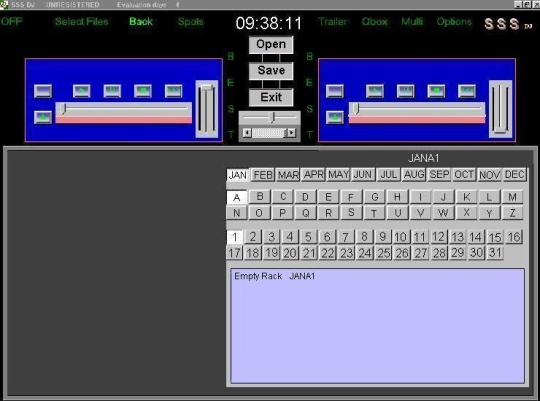Screen dimensions: 540x401
Task: Go Back via top menu
Action: (141, 22)
